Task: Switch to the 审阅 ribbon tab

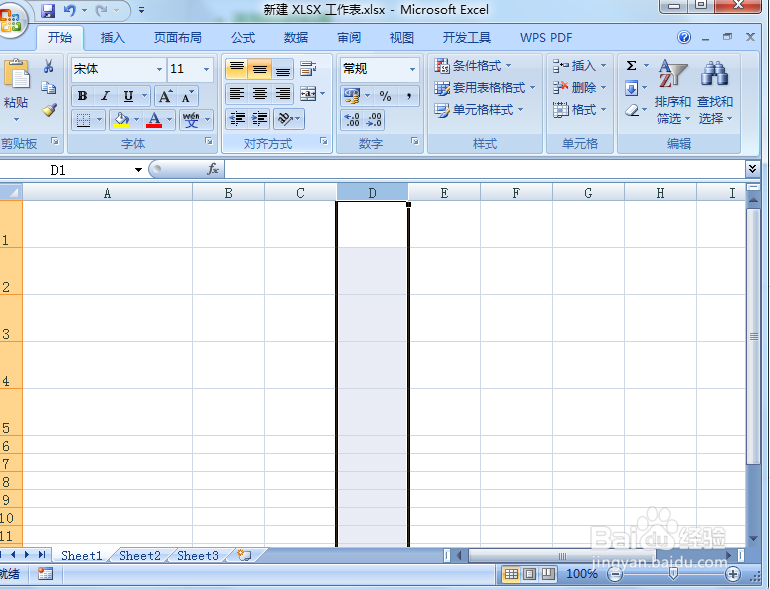Action: (x=349, y=37)
